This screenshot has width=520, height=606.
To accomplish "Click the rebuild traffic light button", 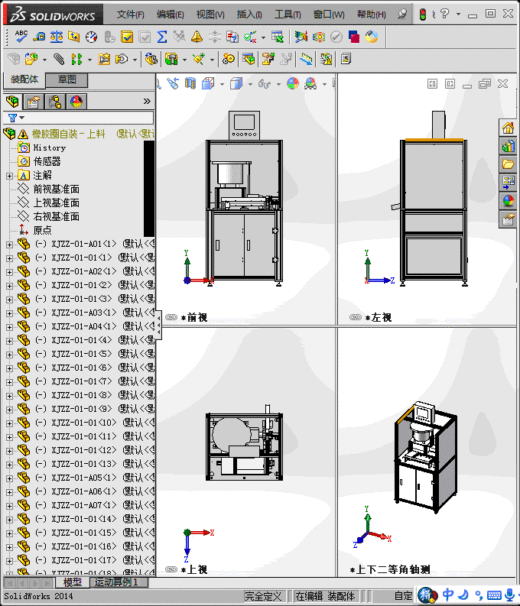I will 423,15.
